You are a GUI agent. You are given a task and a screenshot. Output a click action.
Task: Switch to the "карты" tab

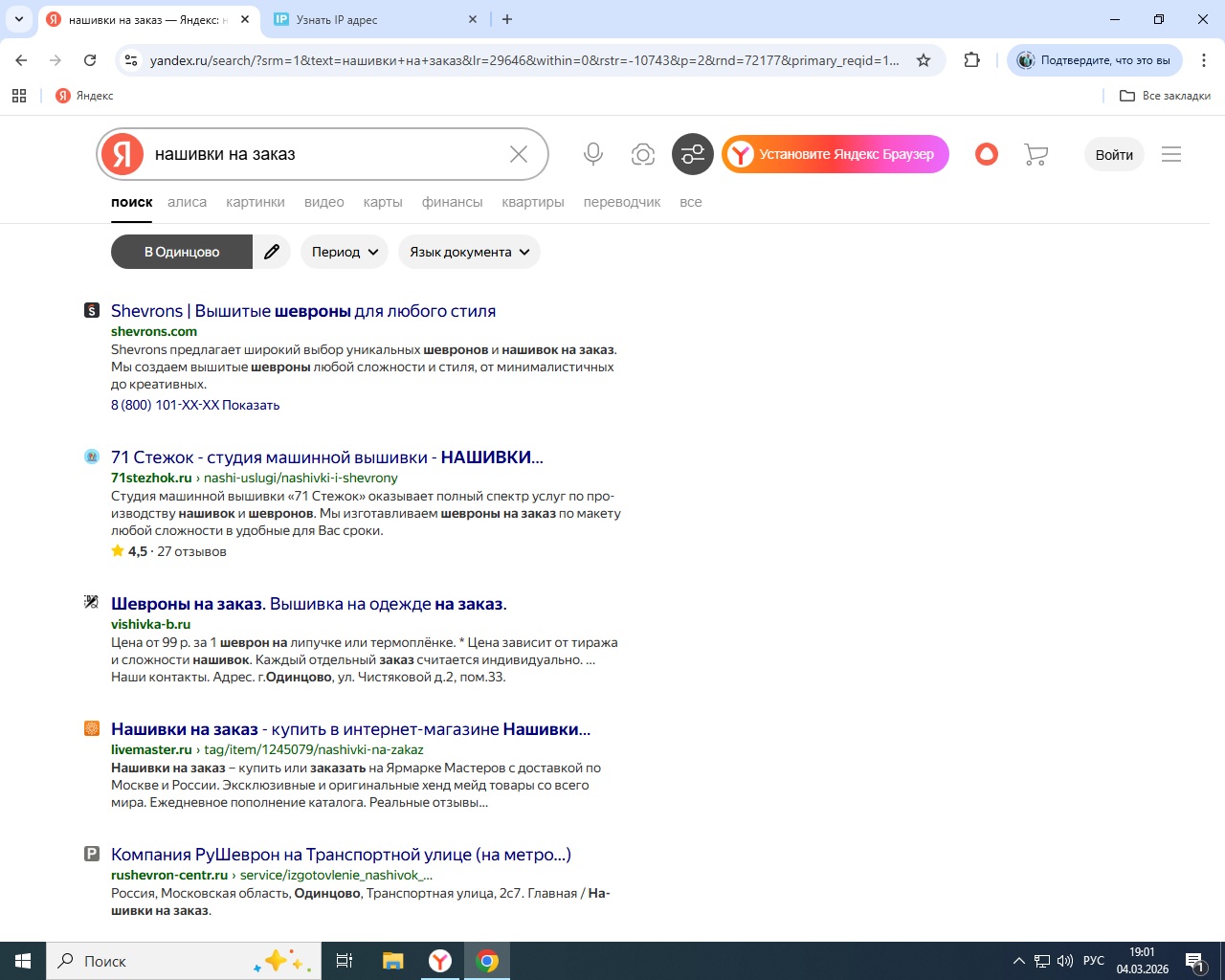point(383,202)
